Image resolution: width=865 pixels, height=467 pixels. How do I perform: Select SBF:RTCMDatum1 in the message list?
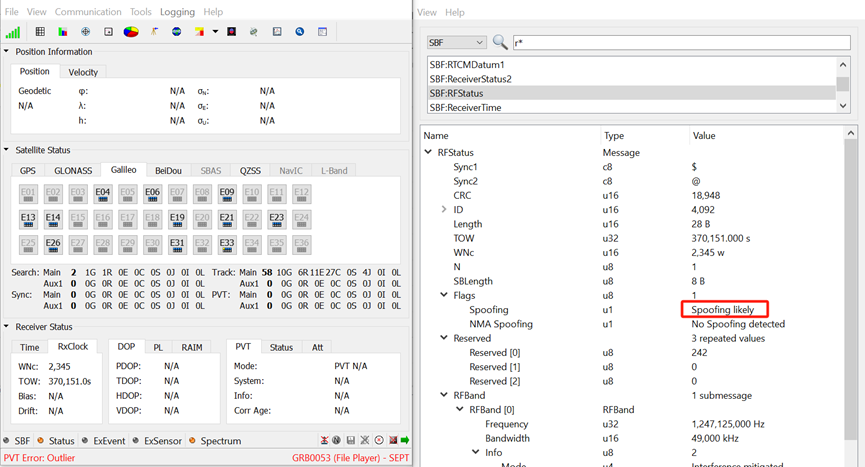632,65
